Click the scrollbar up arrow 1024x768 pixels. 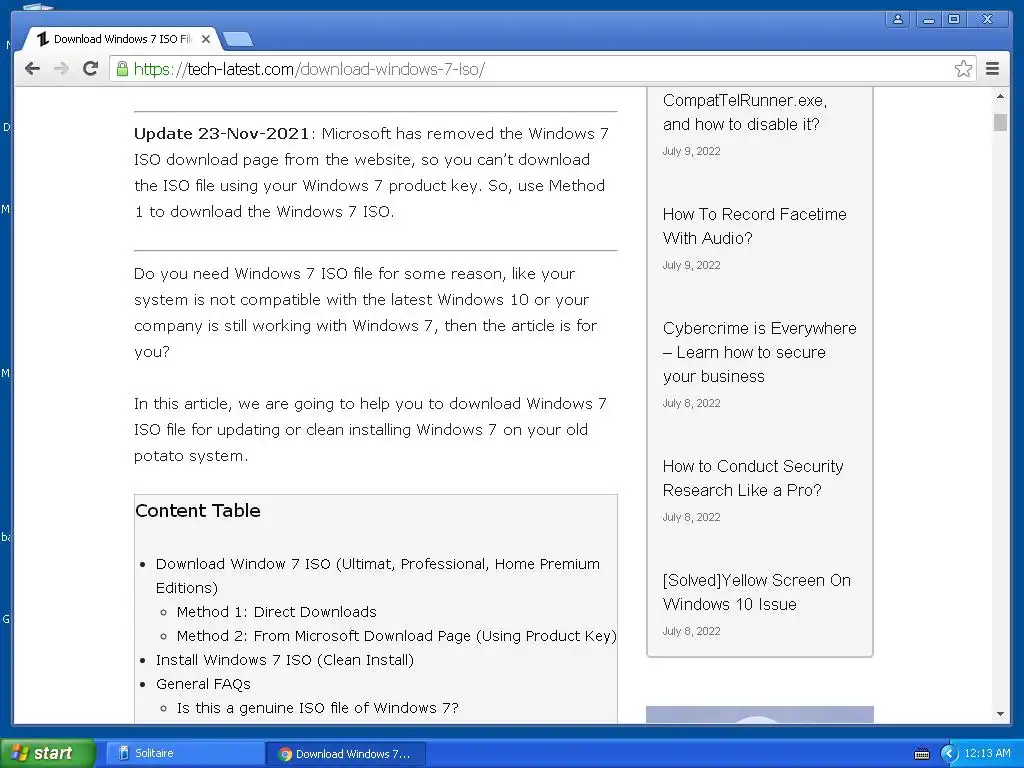1000,97
